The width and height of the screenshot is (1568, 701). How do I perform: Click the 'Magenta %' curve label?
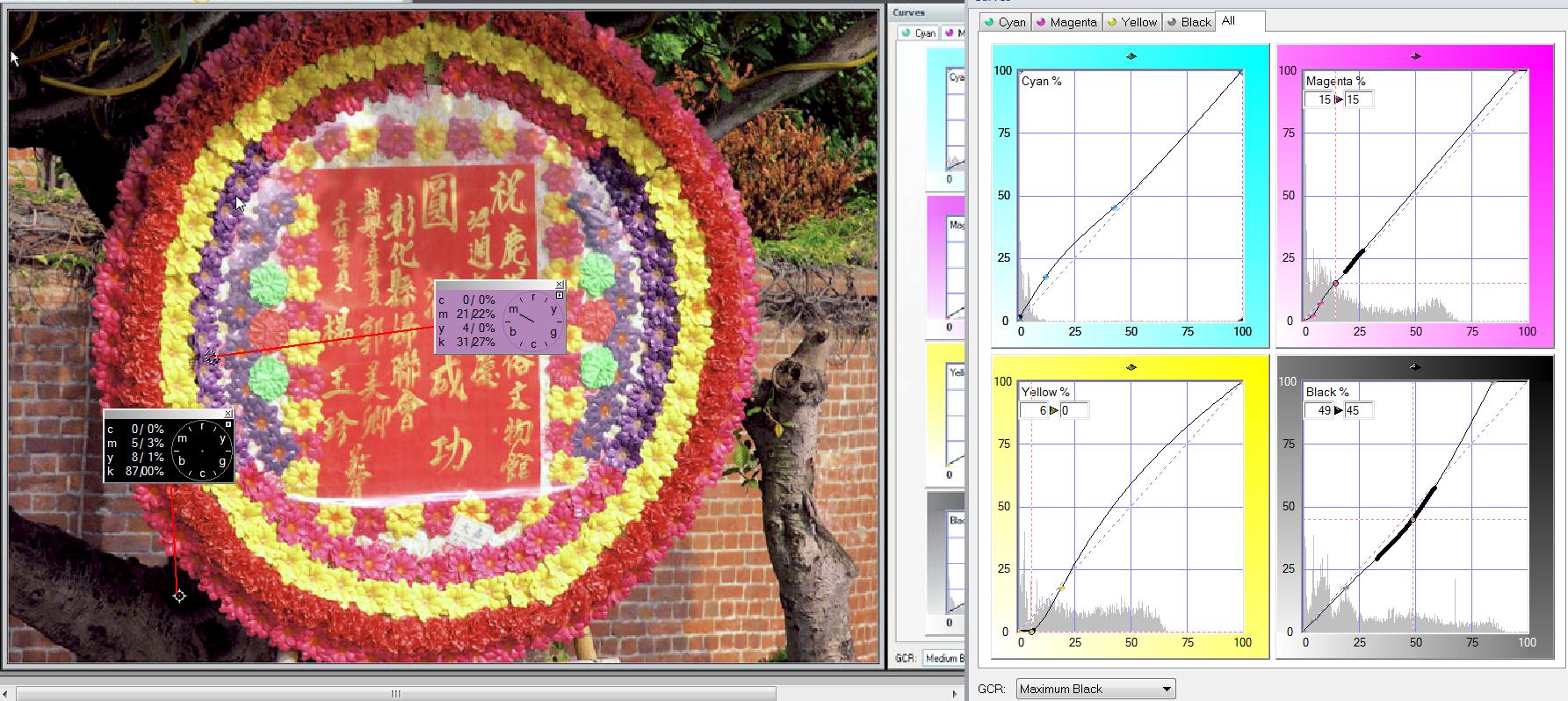[1335, 81]
